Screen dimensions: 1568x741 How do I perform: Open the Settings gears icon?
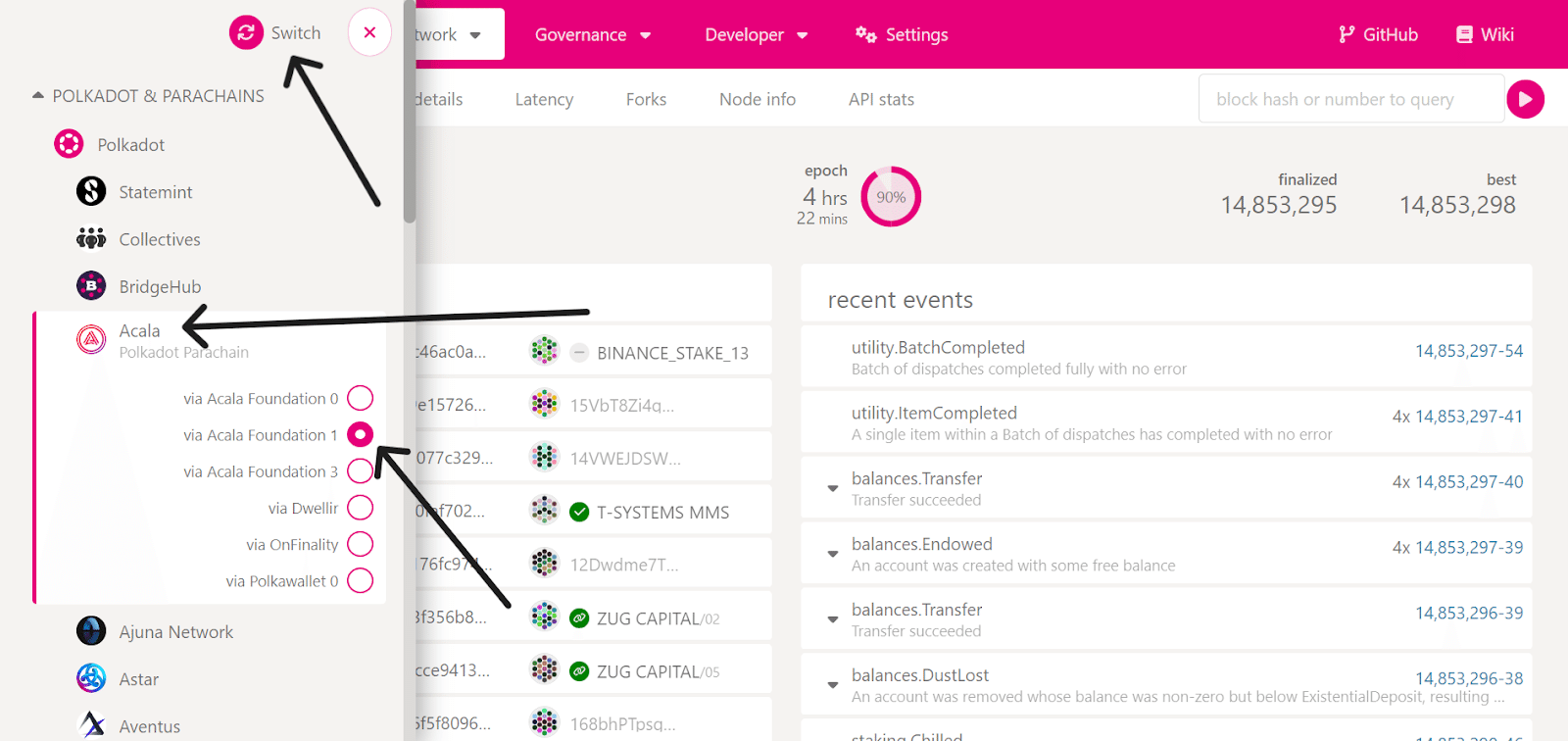865,34
